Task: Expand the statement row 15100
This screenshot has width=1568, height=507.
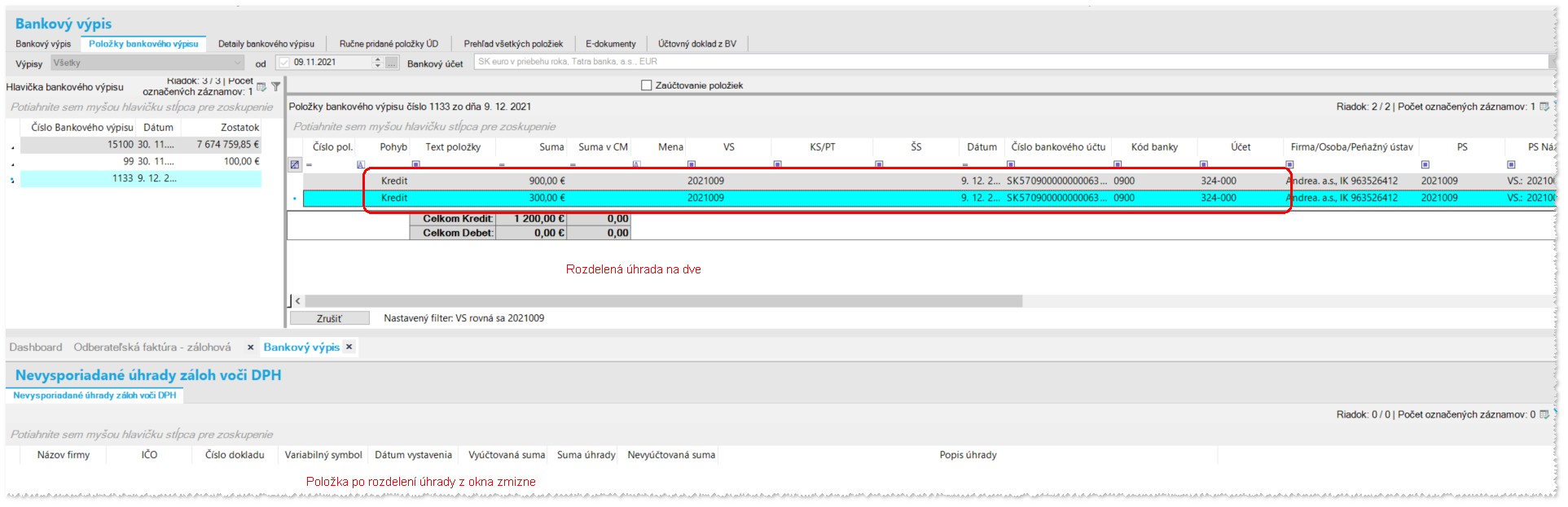Action: point(12,147)
